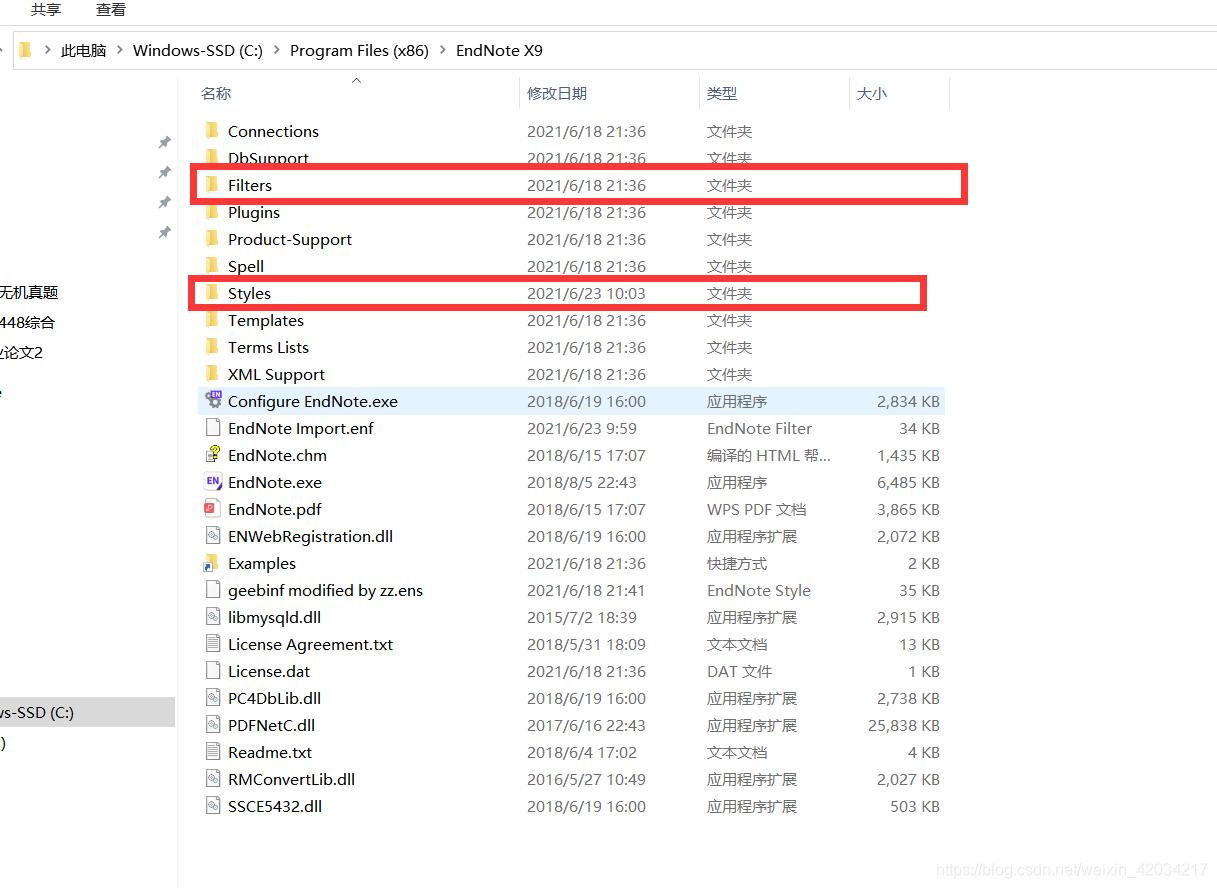1217x888 pixels.
Task: Click the 25,838 KB size value
Action: point(904,725)
